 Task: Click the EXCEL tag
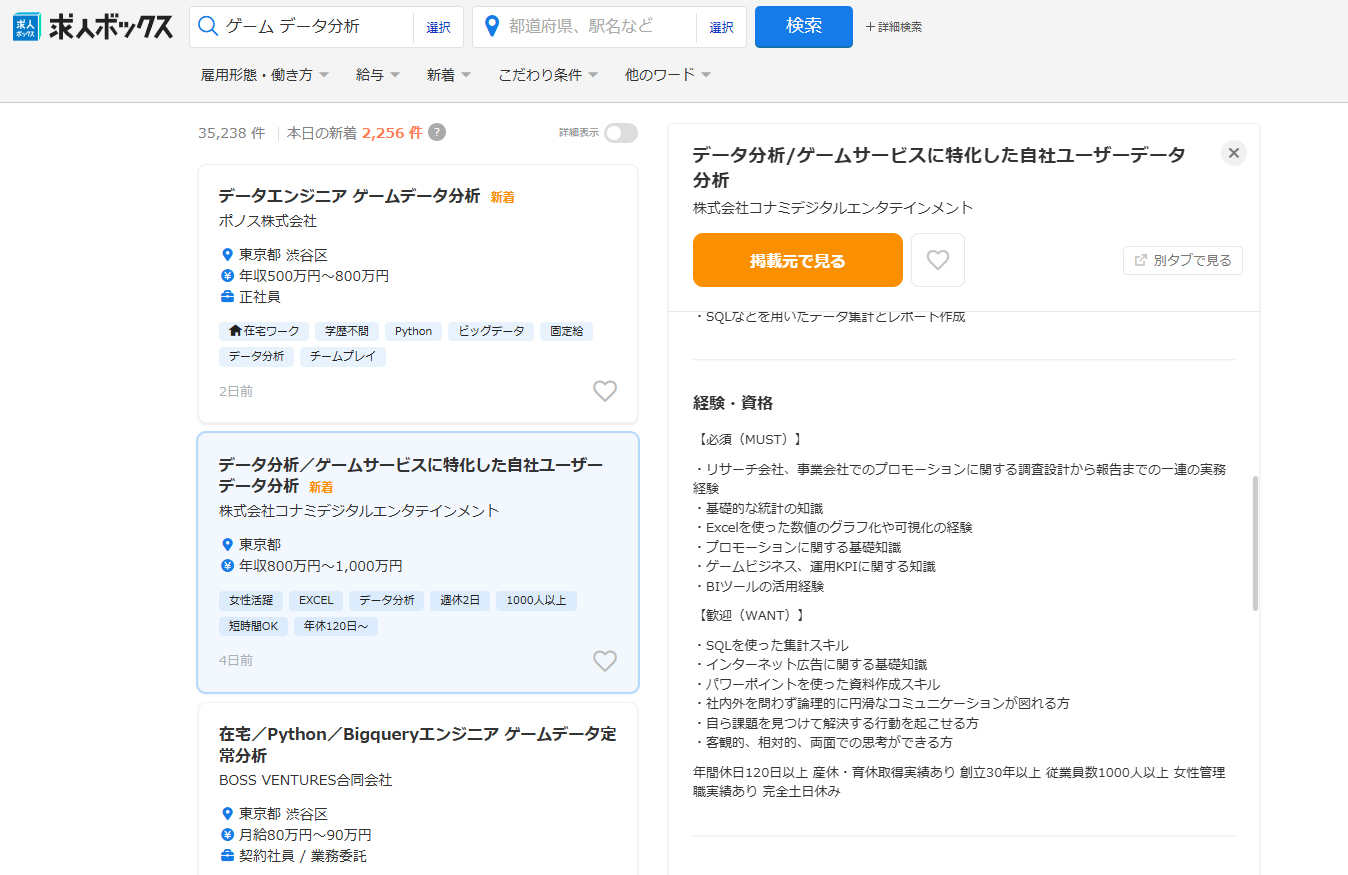(x=316, y=601)
